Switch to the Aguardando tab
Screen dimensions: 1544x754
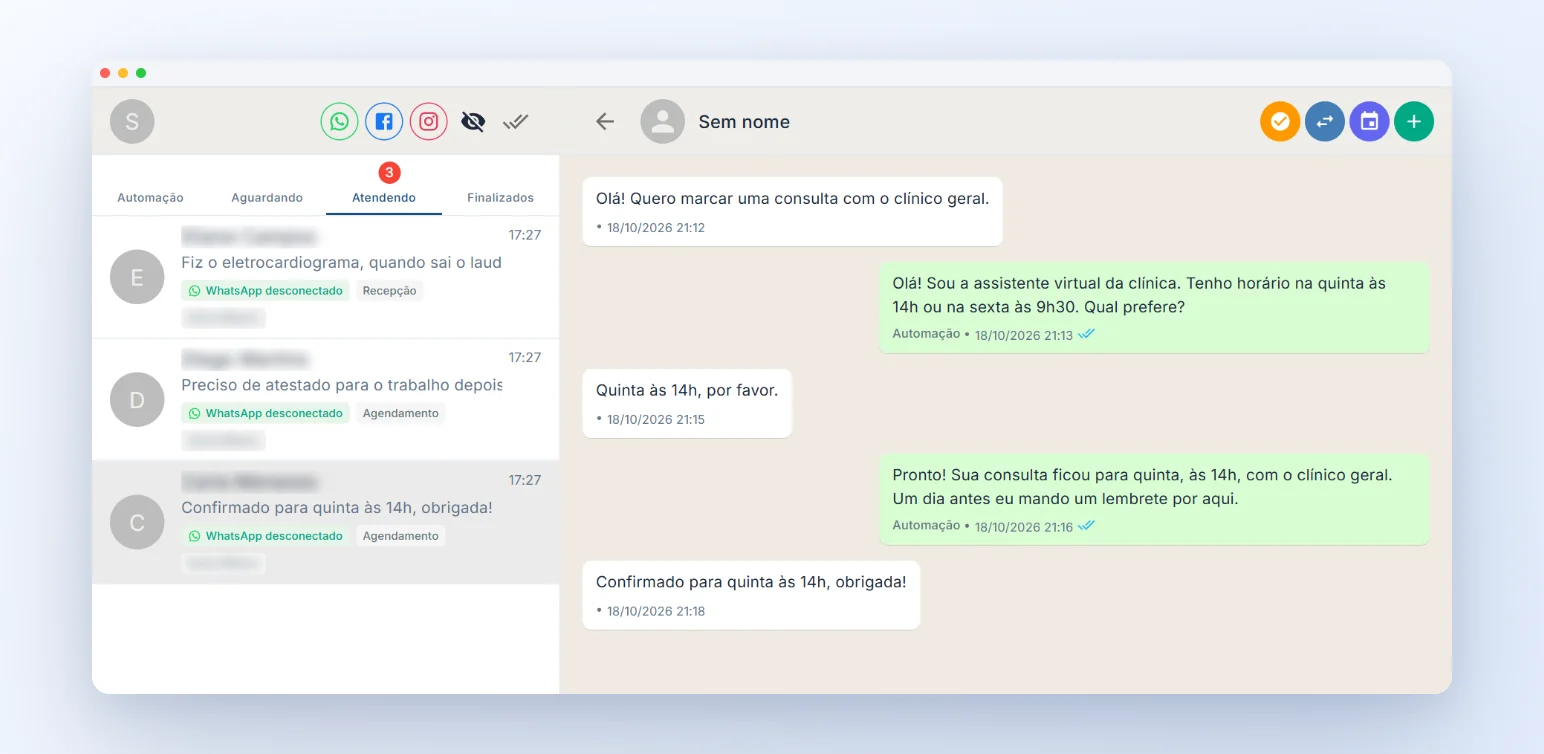click(267, 198)
